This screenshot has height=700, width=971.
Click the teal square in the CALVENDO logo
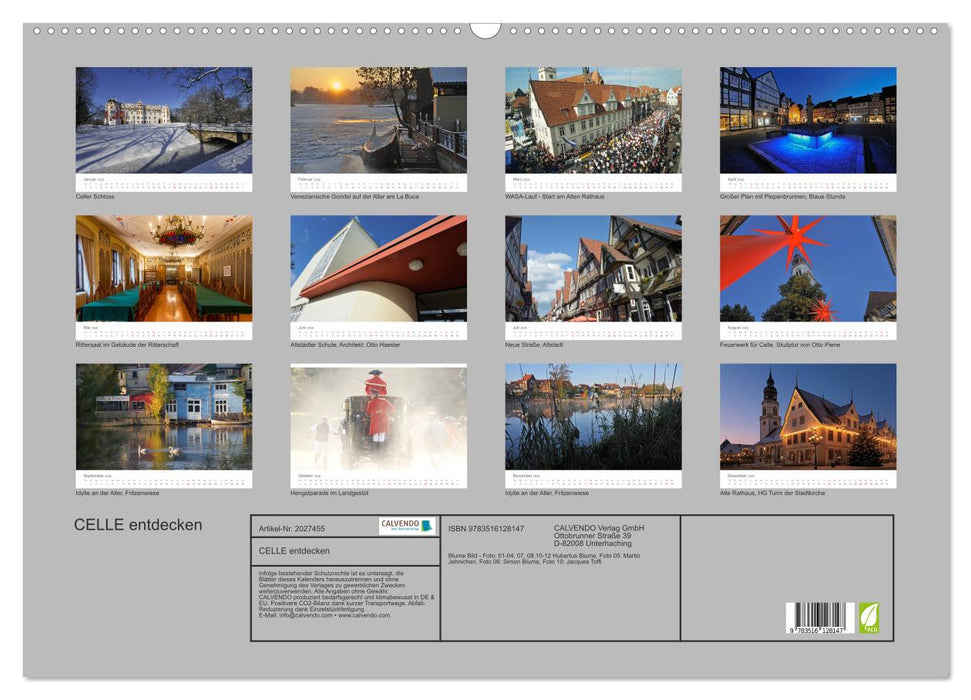coord(429,524)
